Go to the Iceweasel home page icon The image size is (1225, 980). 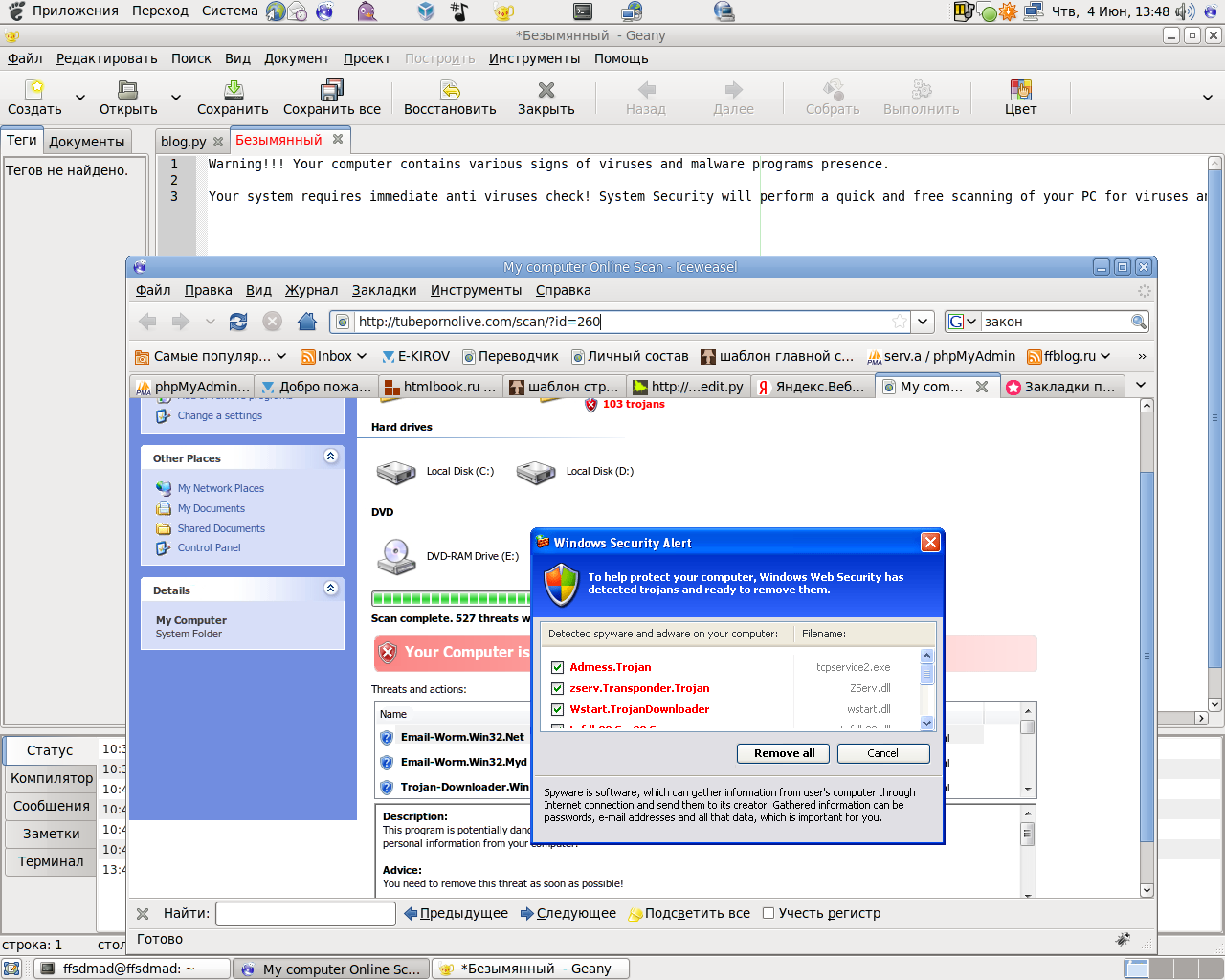point(306,322)
